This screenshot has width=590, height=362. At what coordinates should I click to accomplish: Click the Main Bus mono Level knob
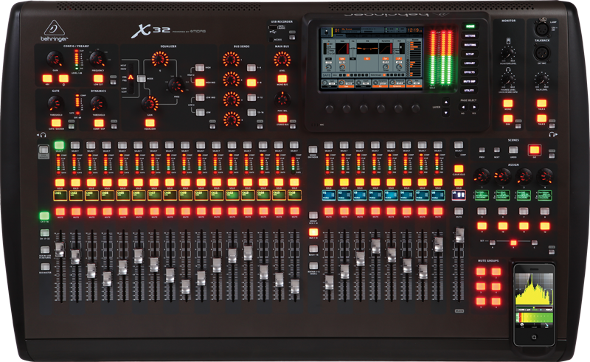[282, 59]
